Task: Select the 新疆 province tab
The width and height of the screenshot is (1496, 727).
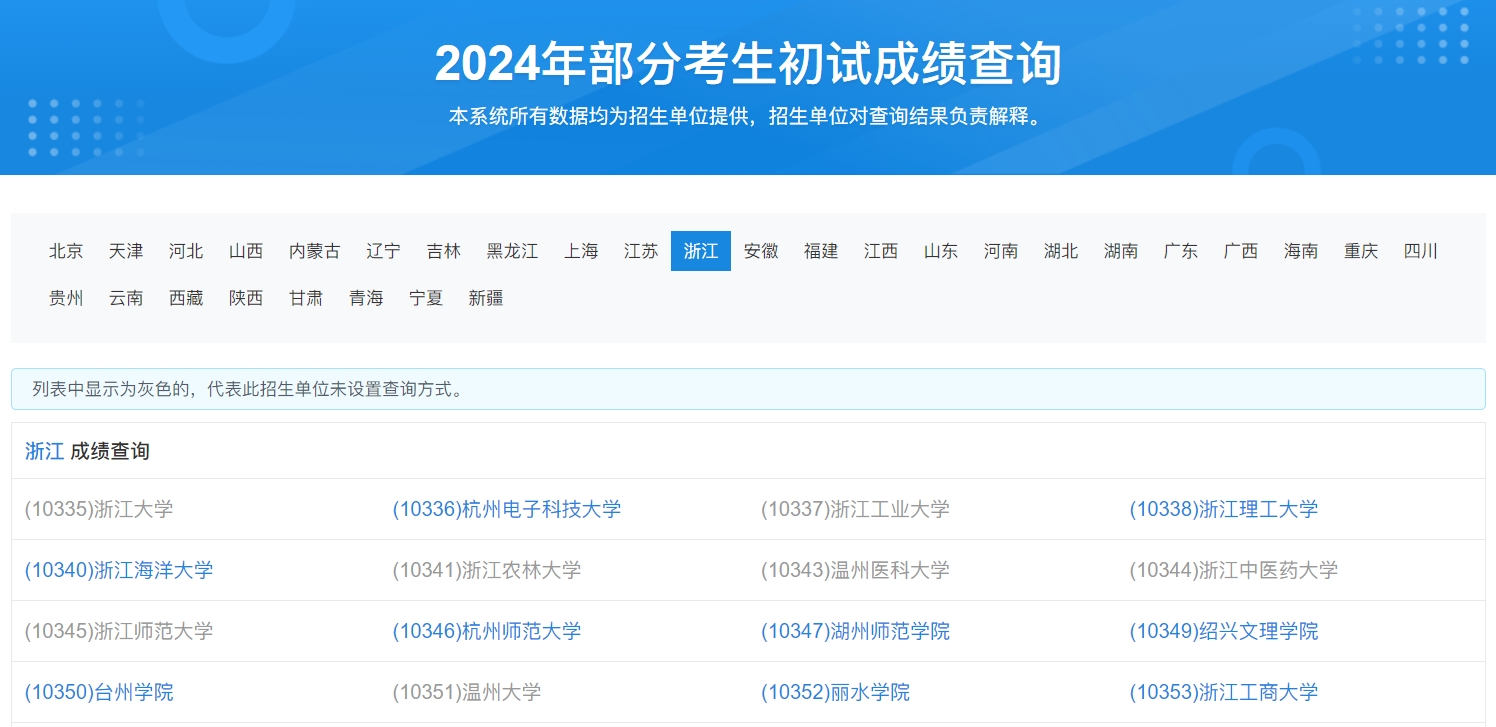Action: tap(486, 298)
